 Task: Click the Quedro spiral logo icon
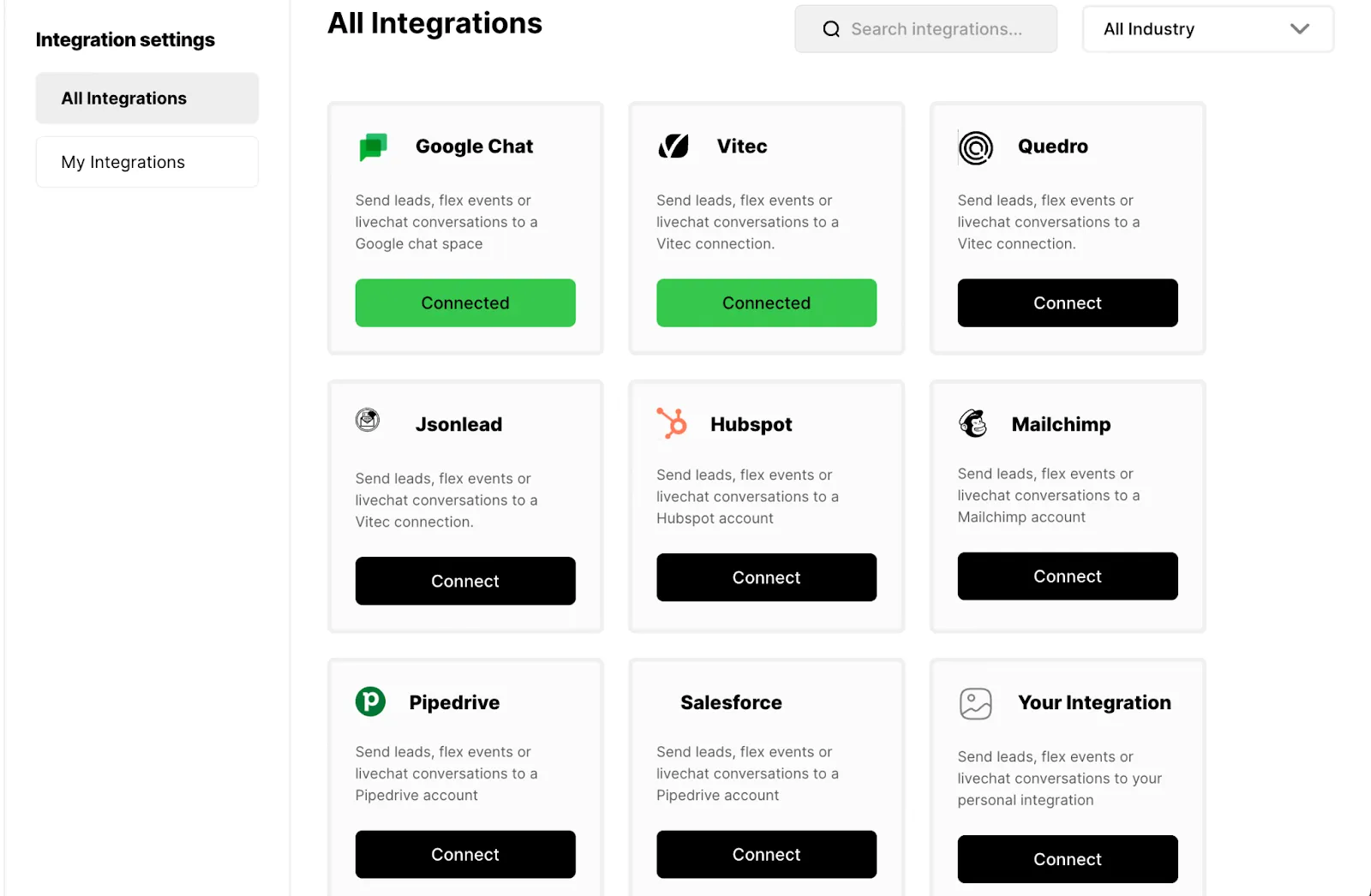coord(975,147)
